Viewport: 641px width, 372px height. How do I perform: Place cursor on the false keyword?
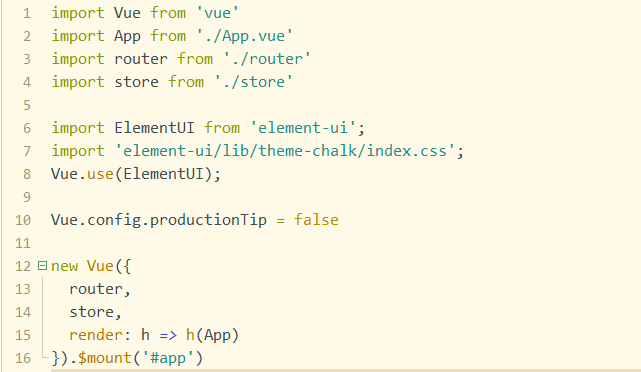(316, 220)
